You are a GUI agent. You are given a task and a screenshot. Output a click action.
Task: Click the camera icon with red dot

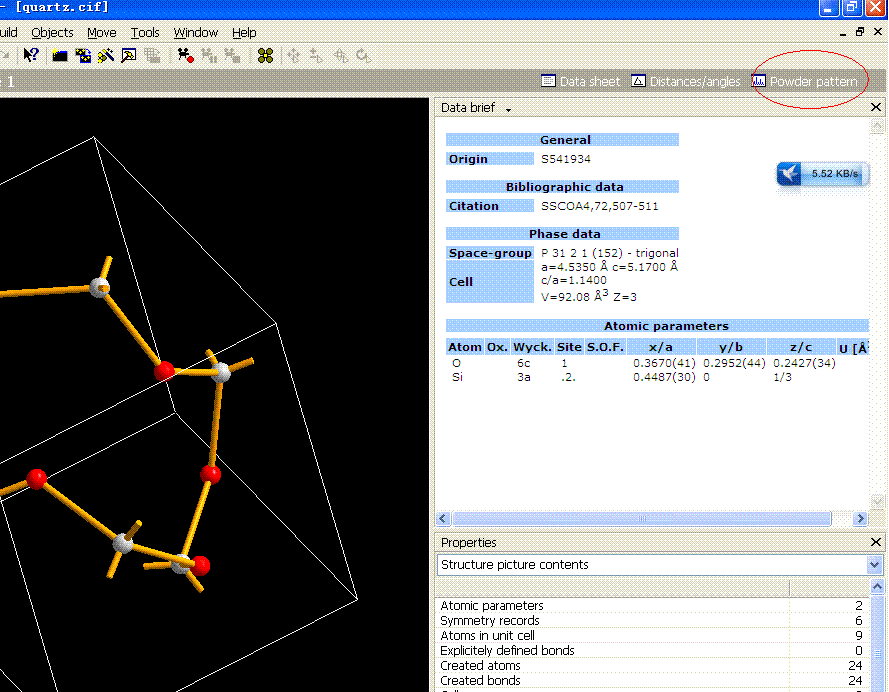pyautogui.click(x=185, y=56)
